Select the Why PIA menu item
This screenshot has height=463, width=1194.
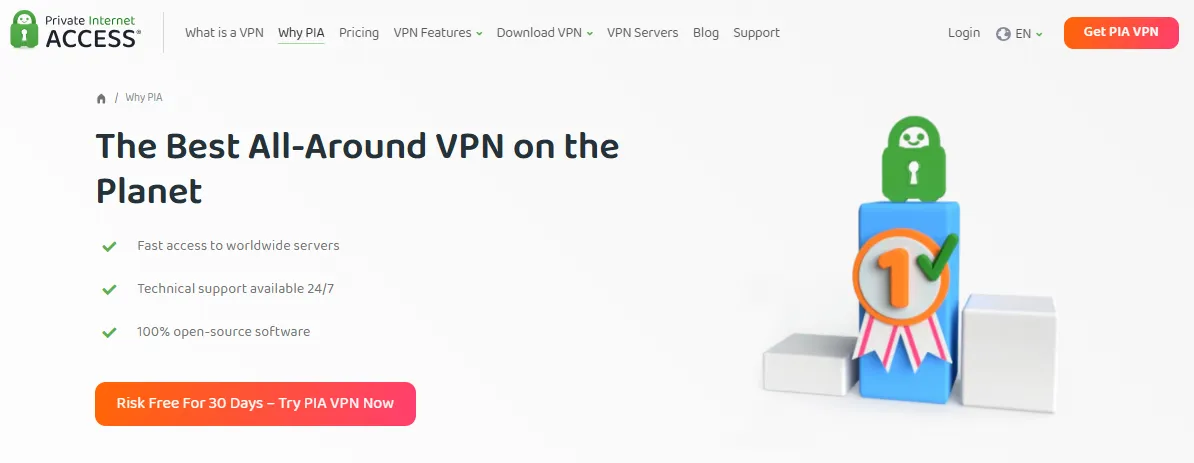[301, 33]
